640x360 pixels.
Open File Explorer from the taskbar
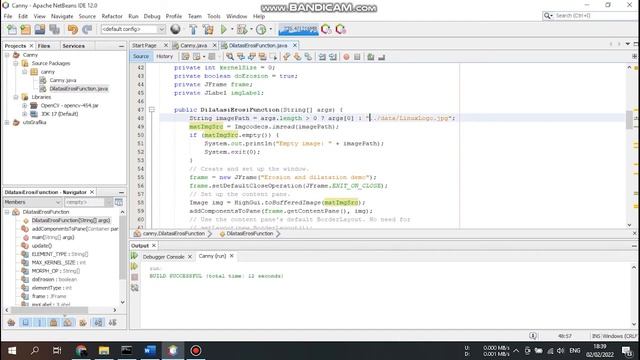point(104,350)
